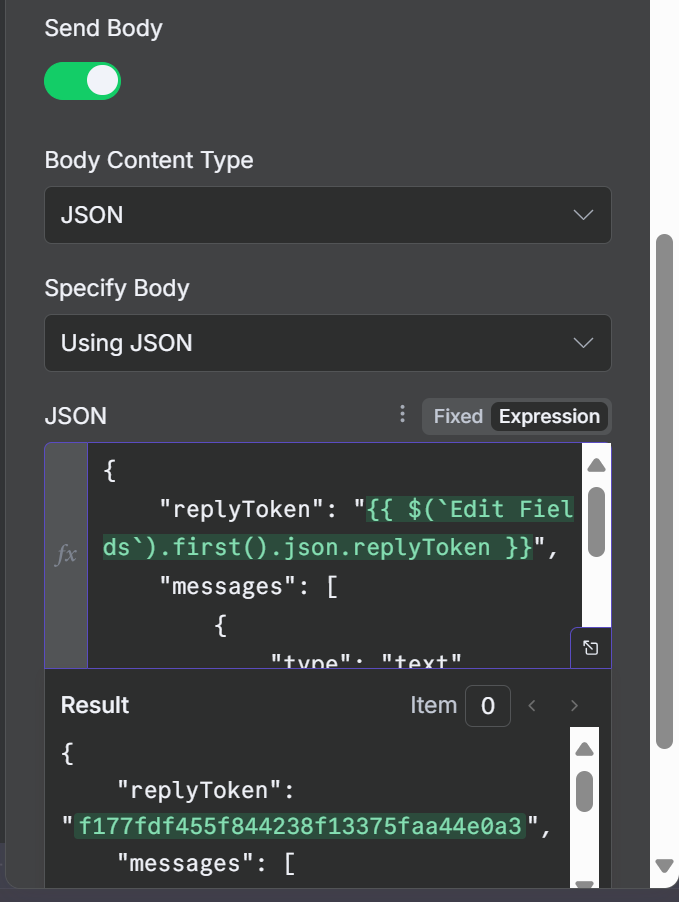
Task: Click the Result pane scrollbar thumb
Action: (x=585, y=791)
